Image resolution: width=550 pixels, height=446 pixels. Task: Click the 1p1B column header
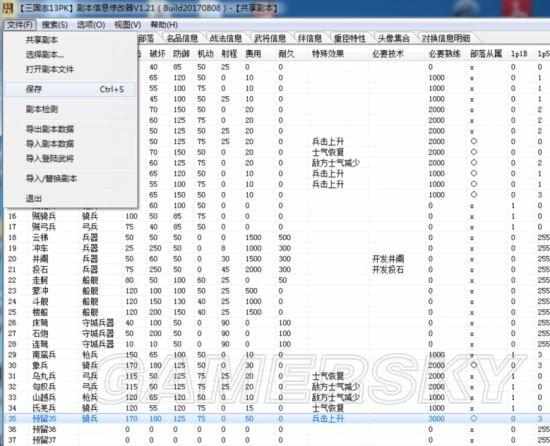pyautogui.click(x=519, y=54)
